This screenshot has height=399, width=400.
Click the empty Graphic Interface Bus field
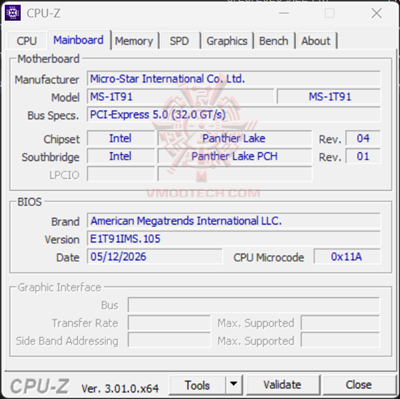click(254, 305)
